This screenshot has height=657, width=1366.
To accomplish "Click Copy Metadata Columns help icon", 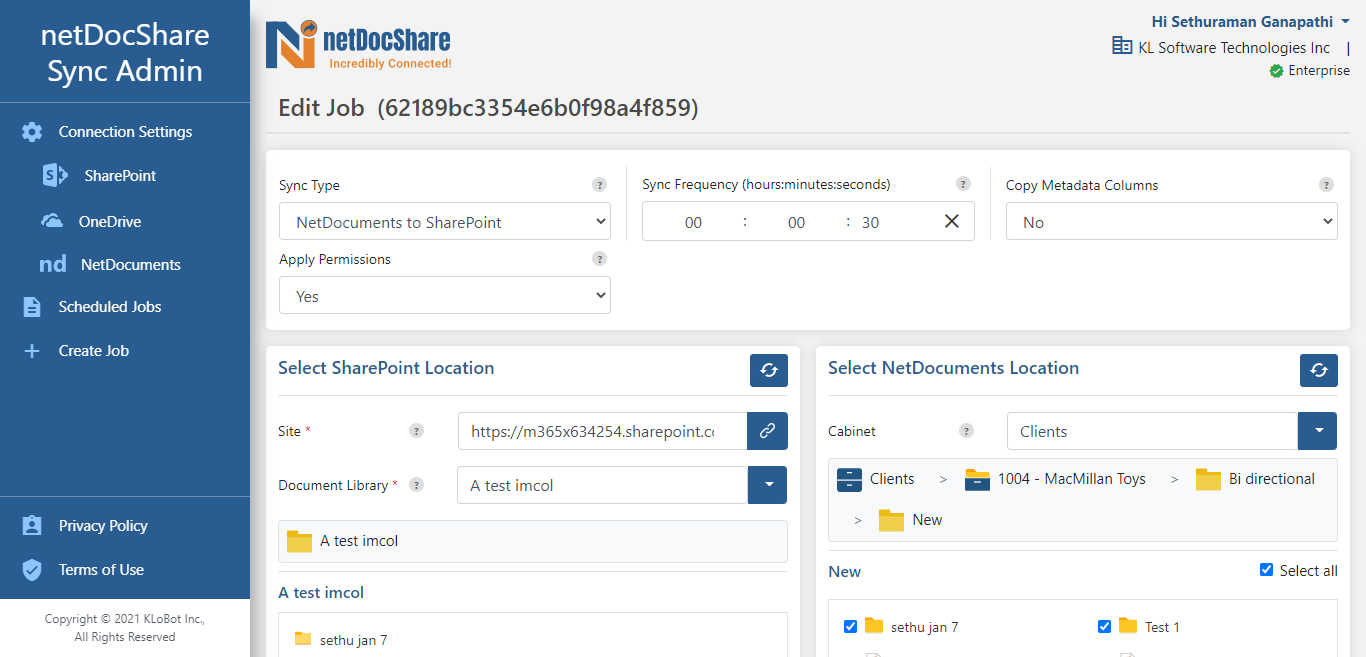I will (1326, 185).
